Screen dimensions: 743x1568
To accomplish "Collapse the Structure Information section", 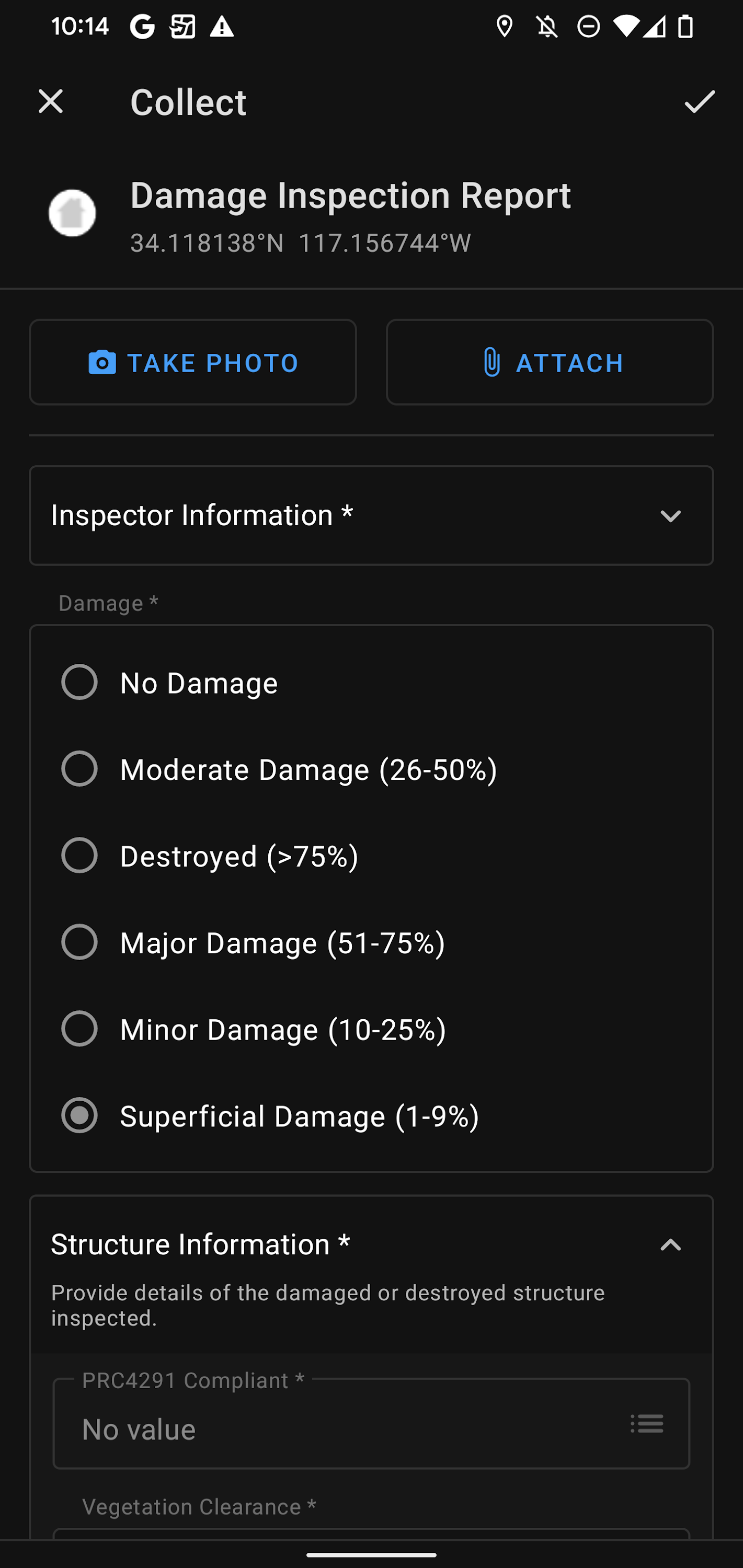I will [x=670, y=1245].
